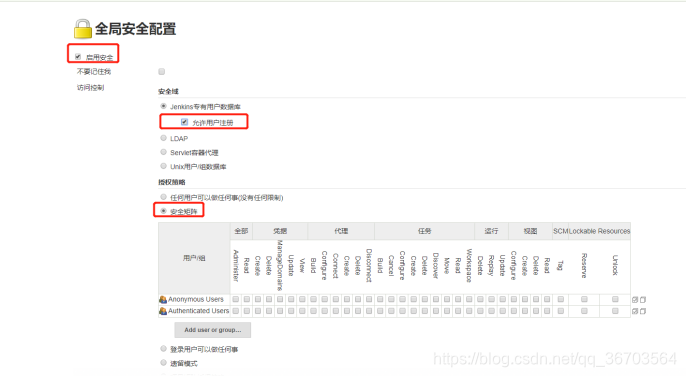Select Servlet容器代理 radio option
This screenshot has height=377, width=686.
point(163,152)
